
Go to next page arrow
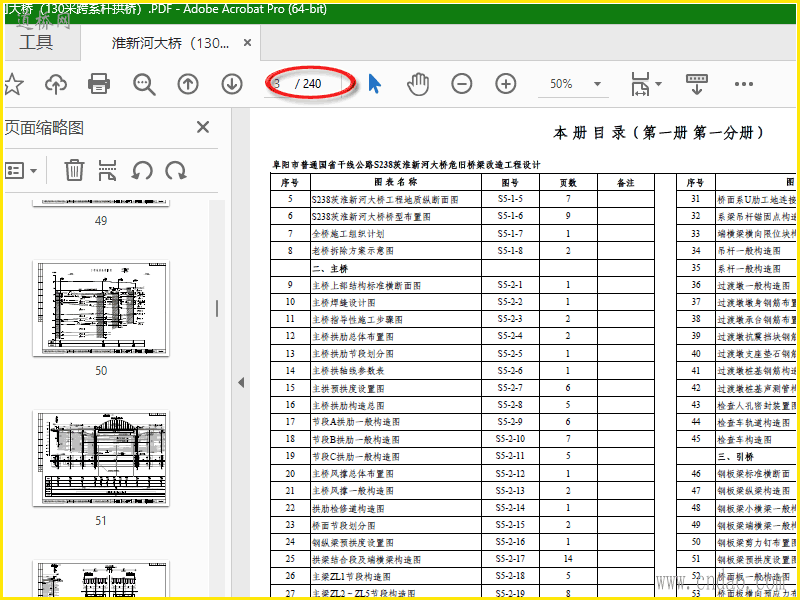tap(232, 84)
